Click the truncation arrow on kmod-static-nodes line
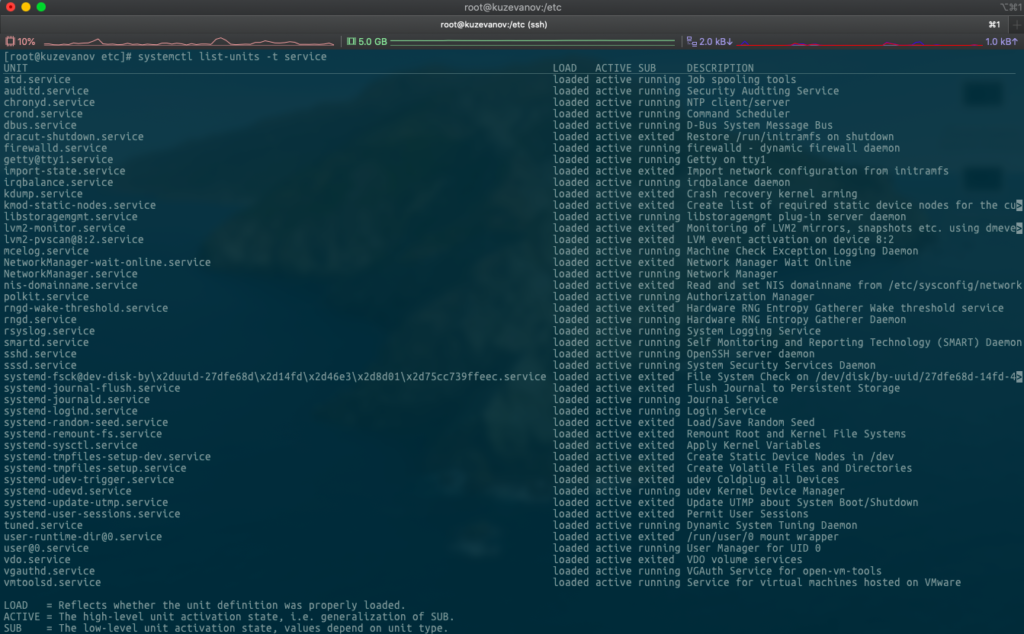This screenshot has width=1024, height=634. [x=1019, y=205]
